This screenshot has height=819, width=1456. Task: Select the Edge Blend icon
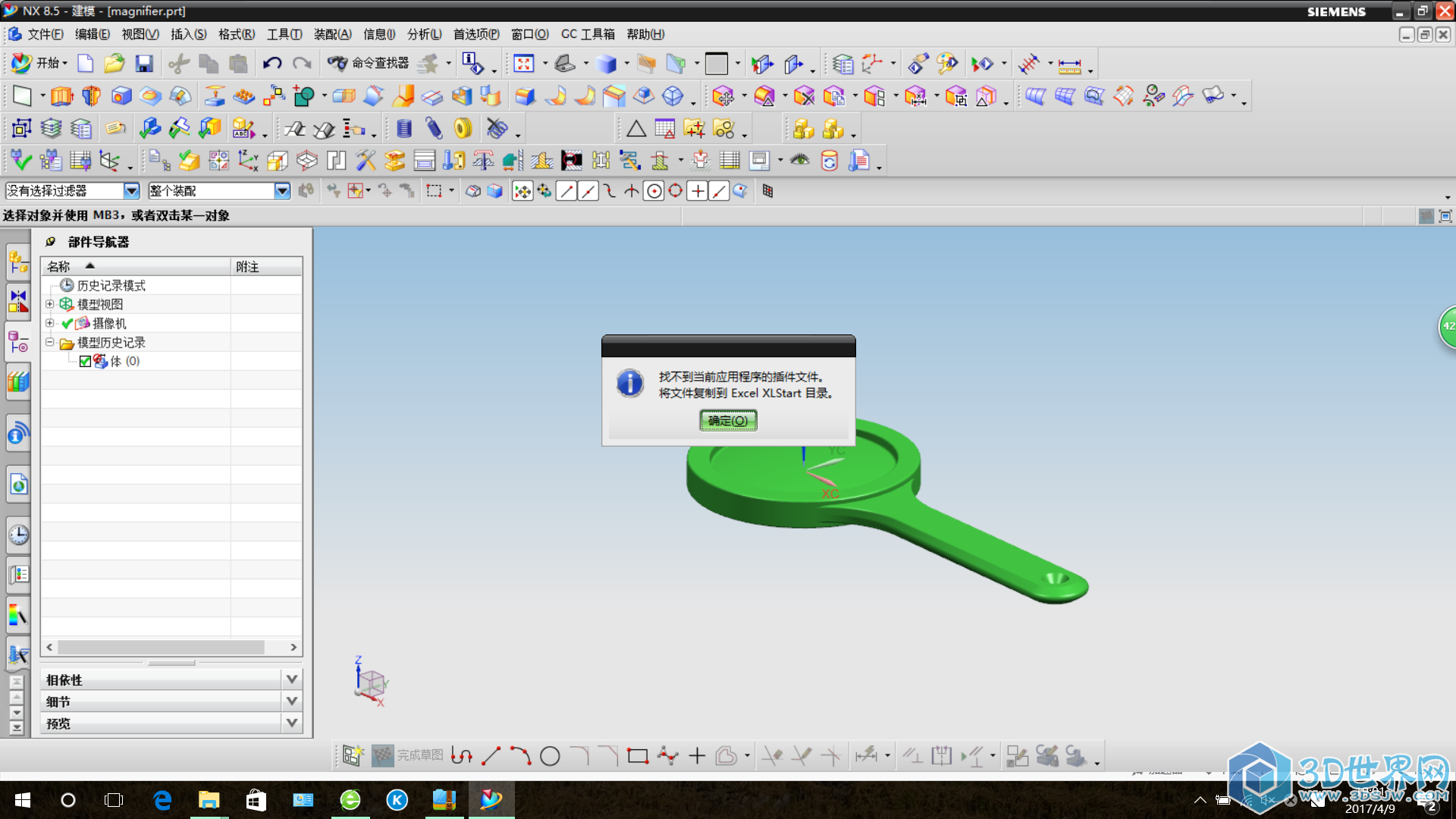point(525,96)
